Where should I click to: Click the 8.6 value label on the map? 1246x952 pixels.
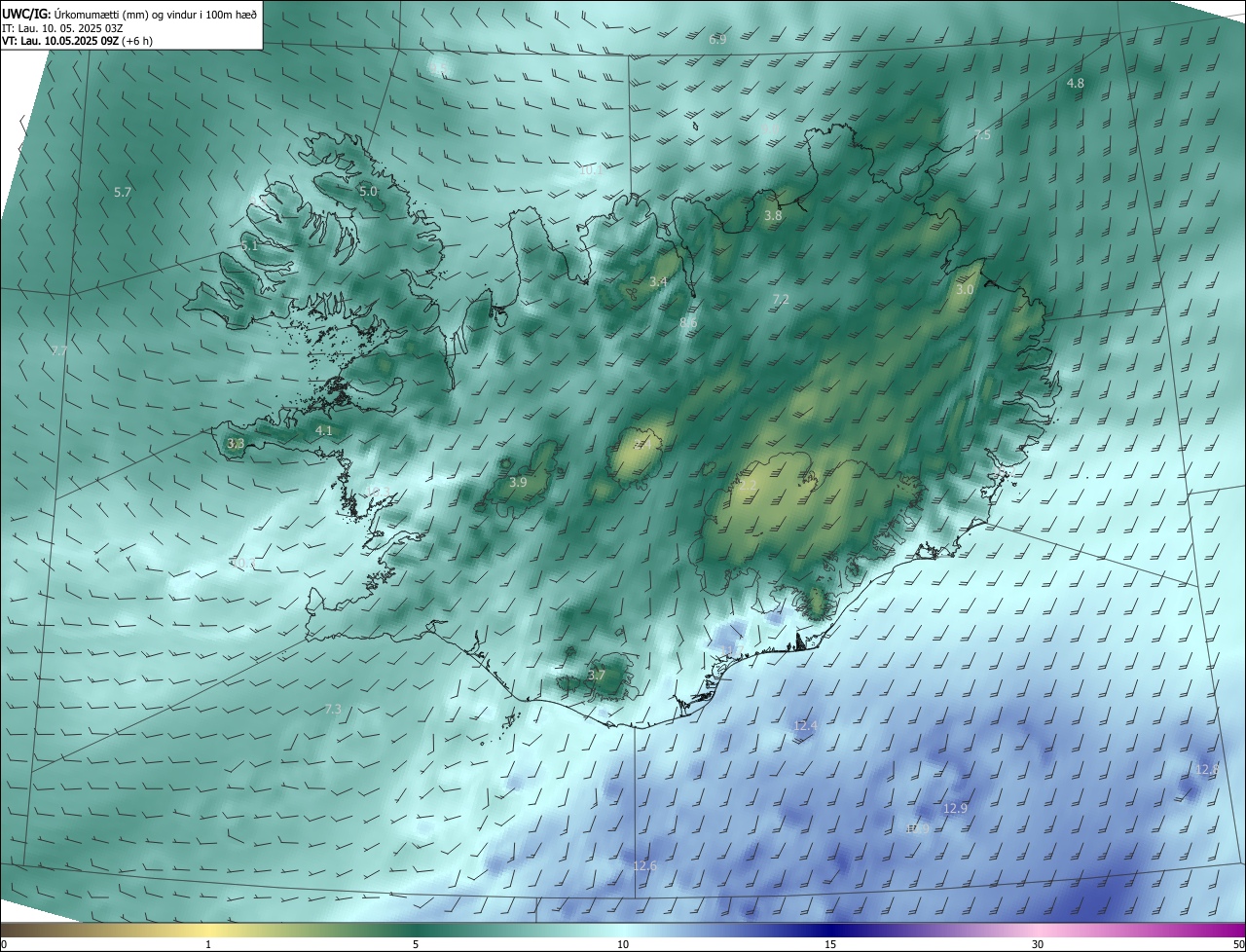click(688, 322)
